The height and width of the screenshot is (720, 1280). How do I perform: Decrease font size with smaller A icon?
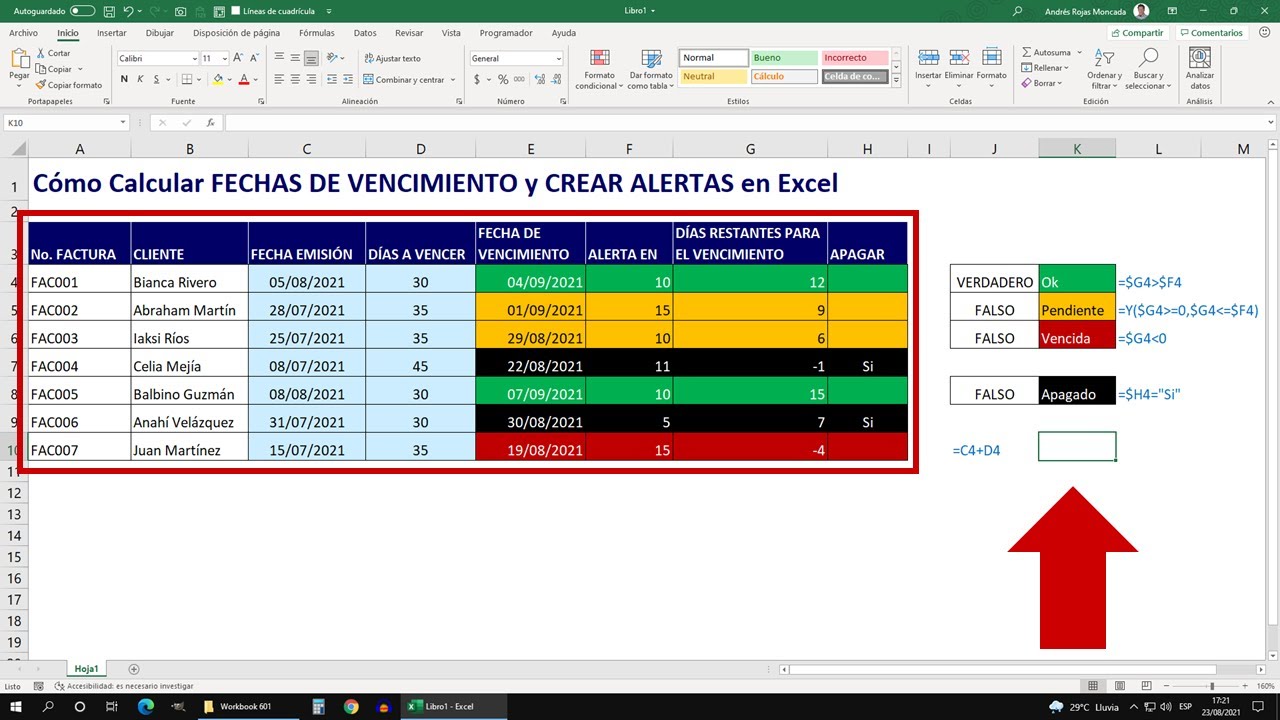(x=254, y=58)
